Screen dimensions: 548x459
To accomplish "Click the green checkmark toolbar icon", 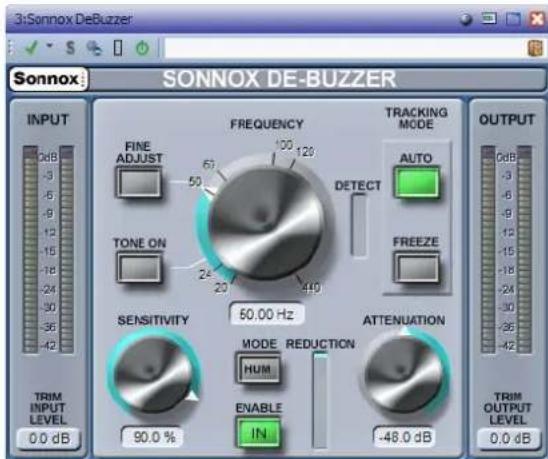I will click(x=31, y=48).
